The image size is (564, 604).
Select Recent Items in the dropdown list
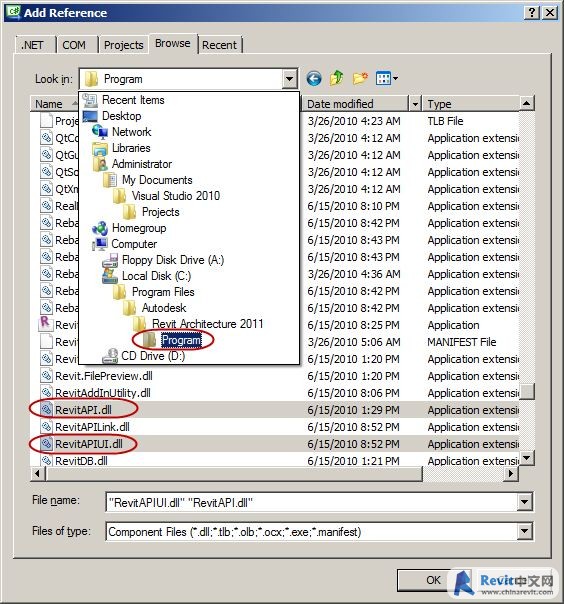[x=133, y=100]
